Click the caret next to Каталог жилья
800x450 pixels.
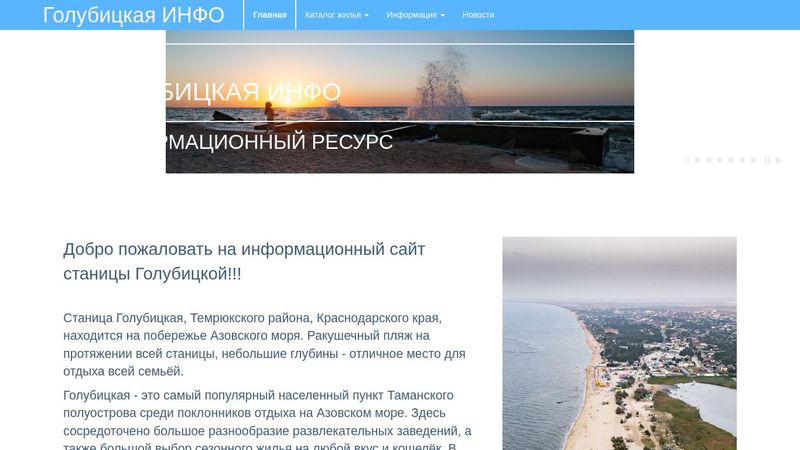click(x=366, y=15)
